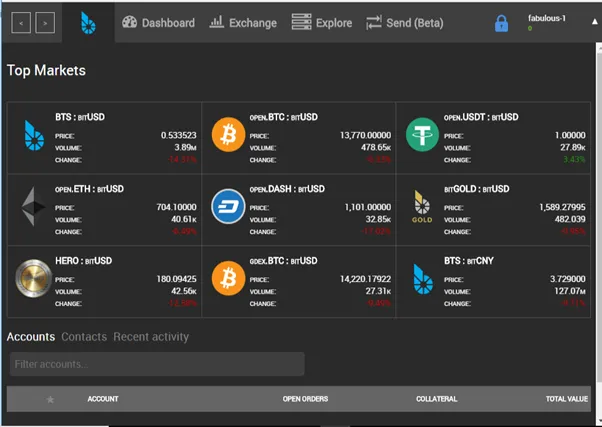Sort by the ACCOUNT column header
602x427 pixels.
[x=103, y=399]
